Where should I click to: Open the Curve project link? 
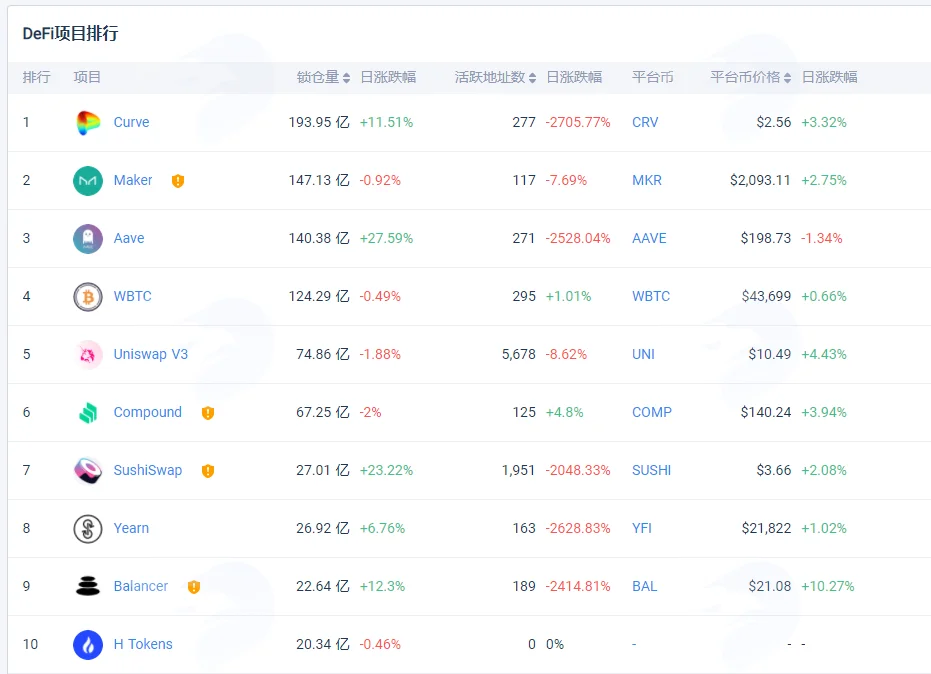(x=131, y=122)
